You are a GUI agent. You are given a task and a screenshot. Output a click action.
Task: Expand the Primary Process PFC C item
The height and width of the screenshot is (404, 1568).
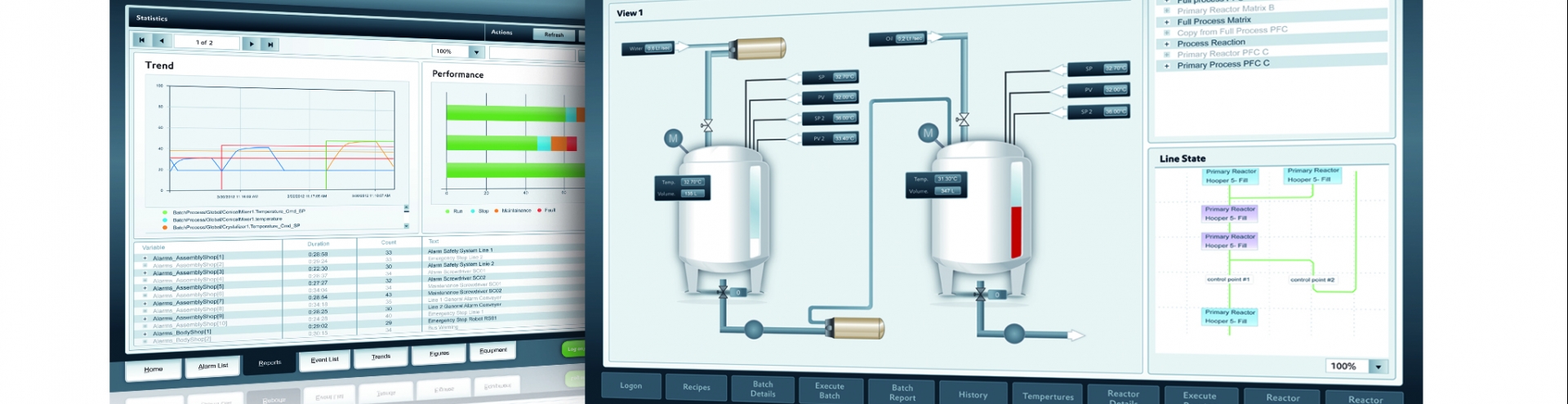click(1166, 66)
